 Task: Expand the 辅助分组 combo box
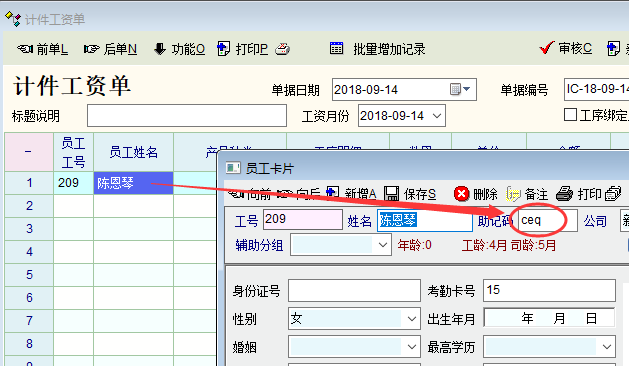pyautogui.click(x=383, y=245)
